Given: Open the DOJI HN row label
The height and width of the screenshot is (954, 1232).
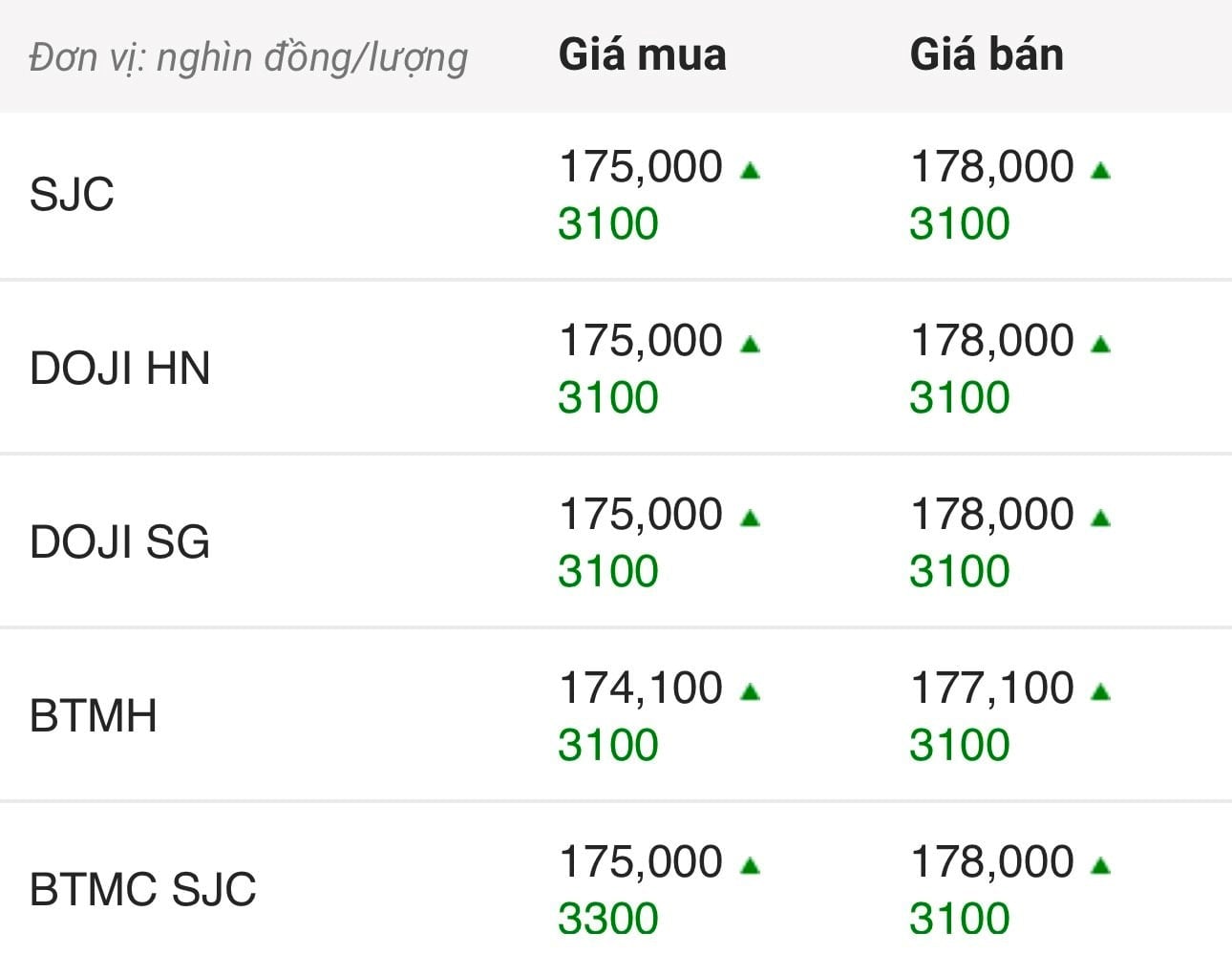Looking at the screenshot, I should (119, 369).
